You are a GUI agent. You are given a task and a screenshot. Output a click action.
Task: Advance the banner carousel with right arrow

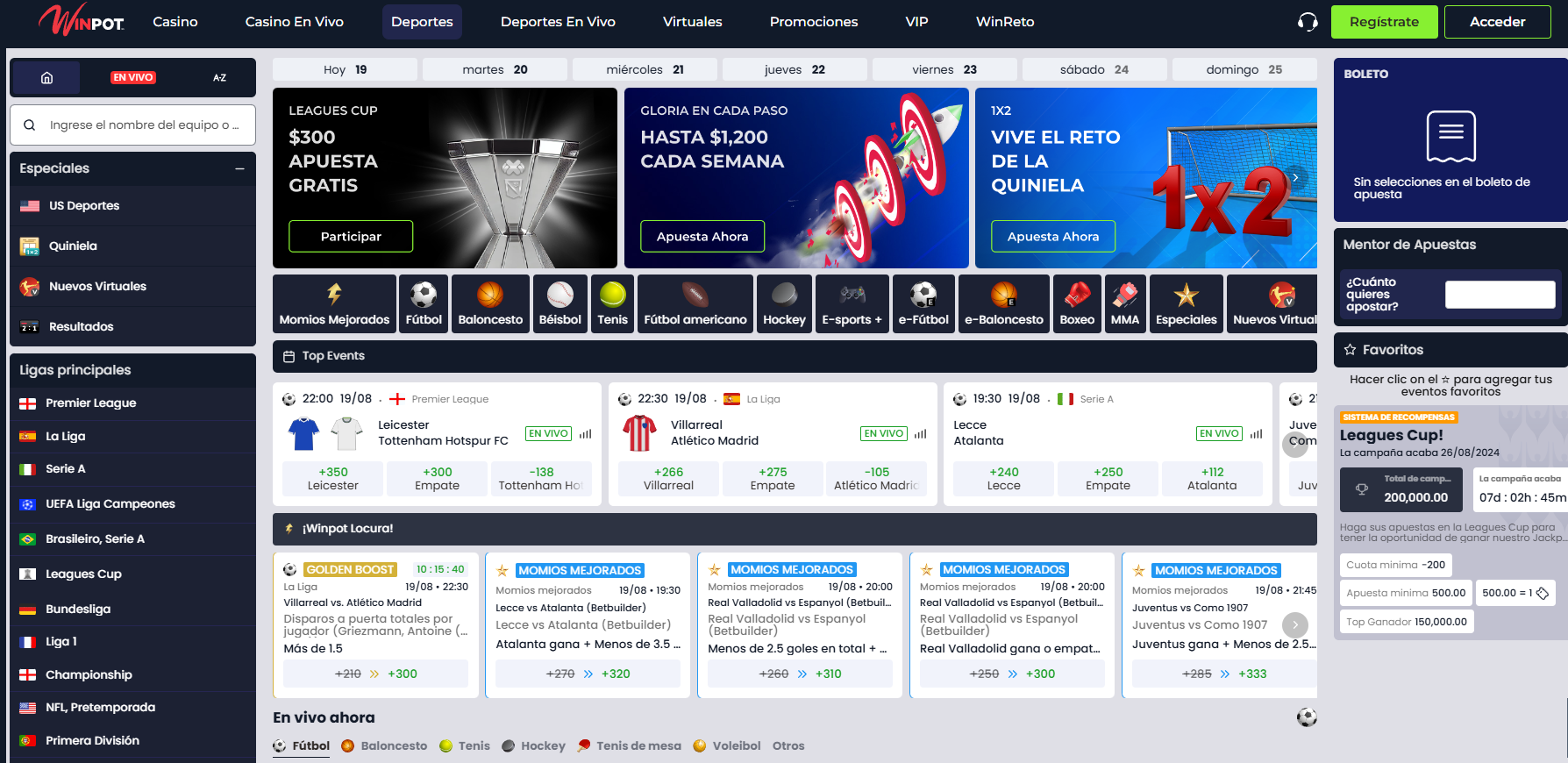click(1295, 177)
